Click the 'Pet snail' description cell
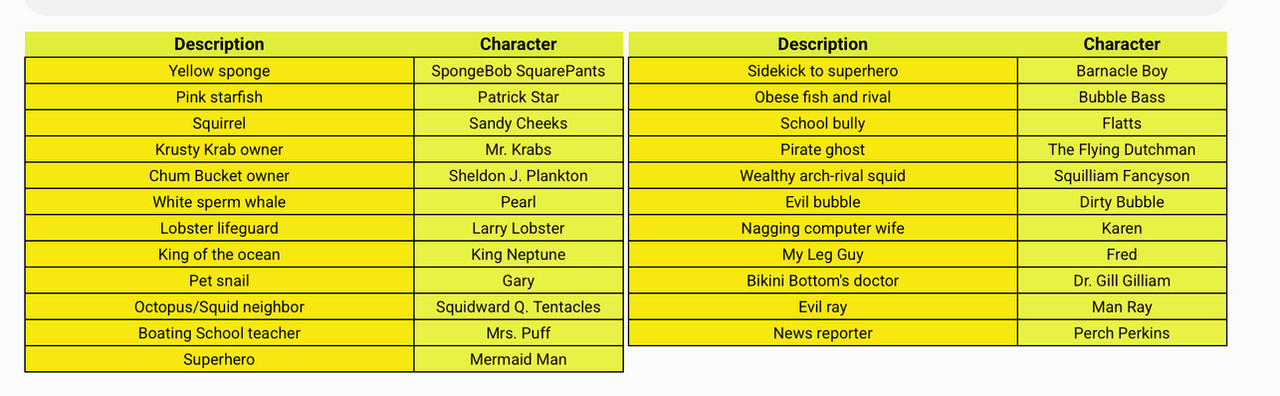The image size is (1280, 396). (219, 280)
